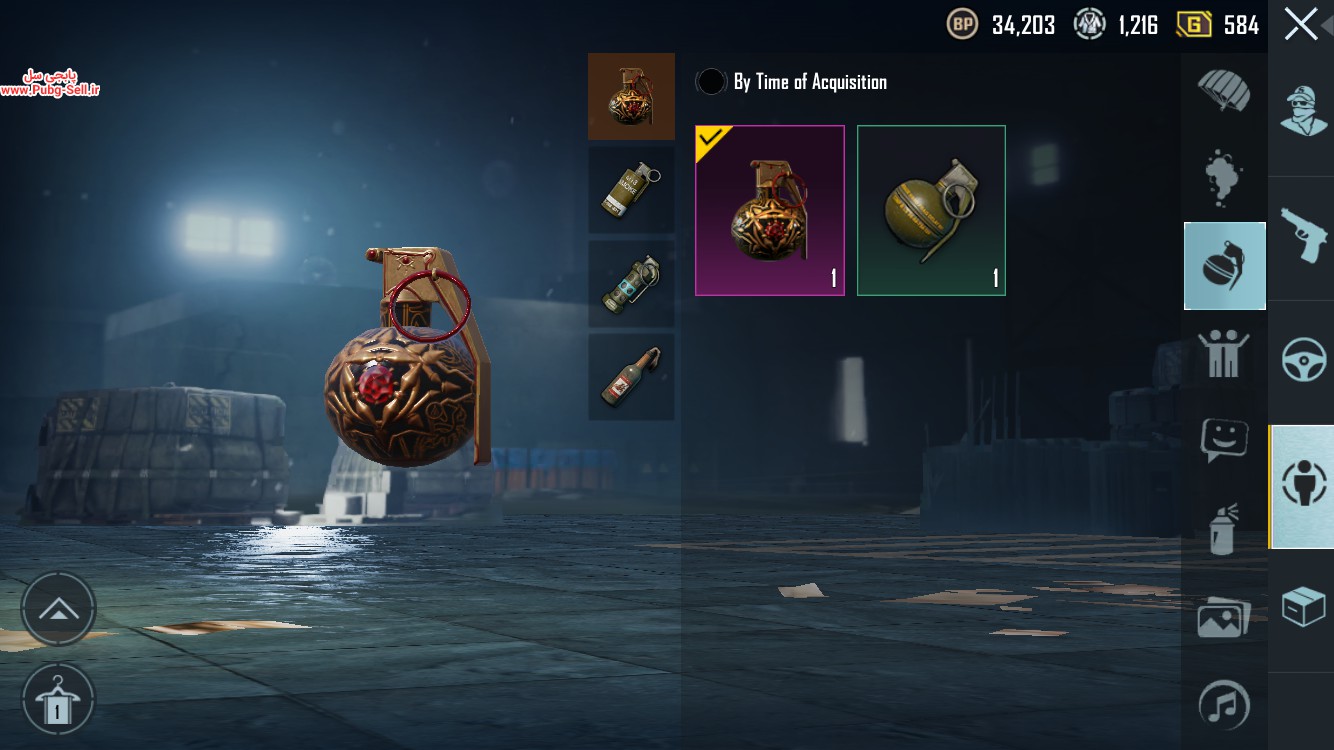Open the photo backgrounds category
This screenshot has width=1334, height=750.
[x=1224, y=617]
